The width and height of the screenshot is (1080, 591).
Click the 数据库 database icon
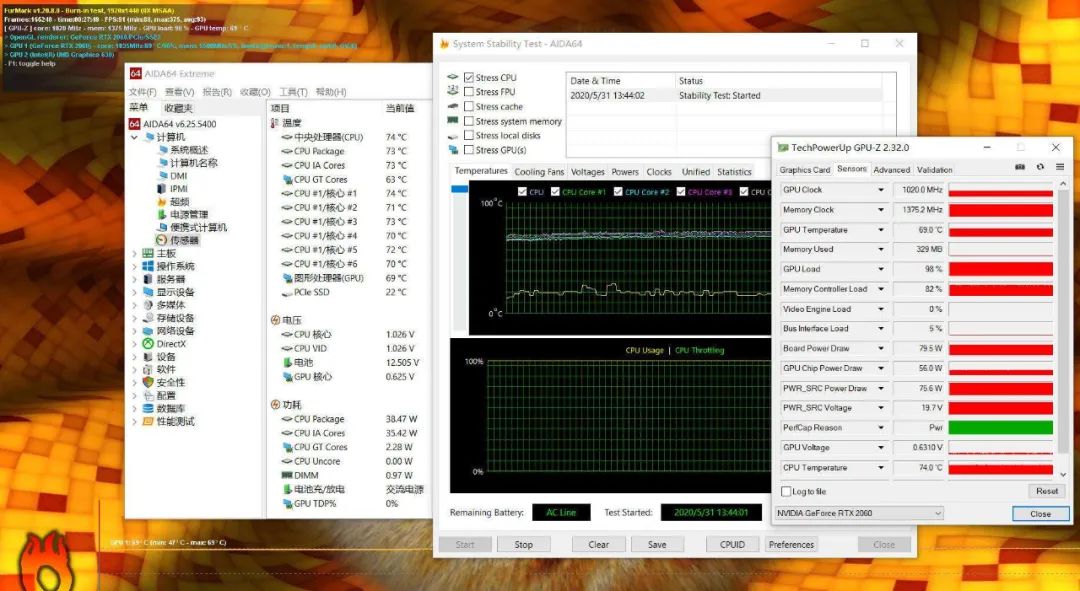[147, 408]
